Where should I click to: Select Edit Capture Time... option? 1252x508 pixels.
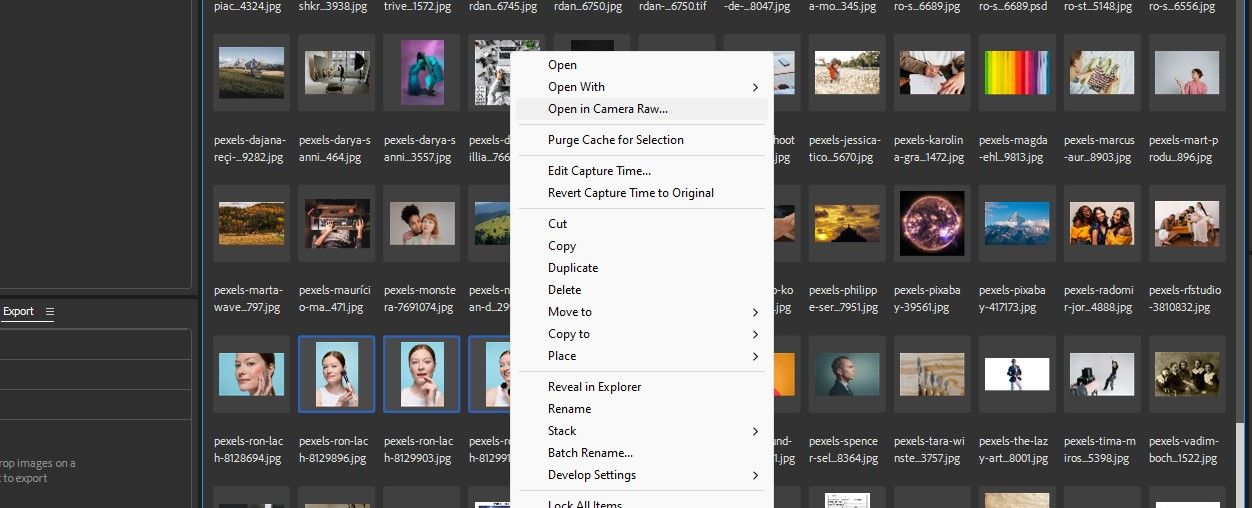click(599, 171)
